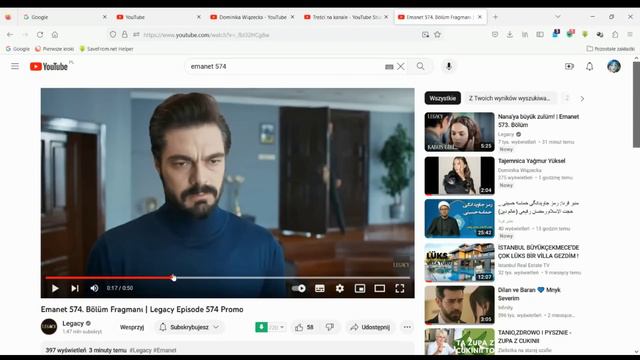Clear the search box with the X
Screen dimensions: 640x360
tap(401, 66)
